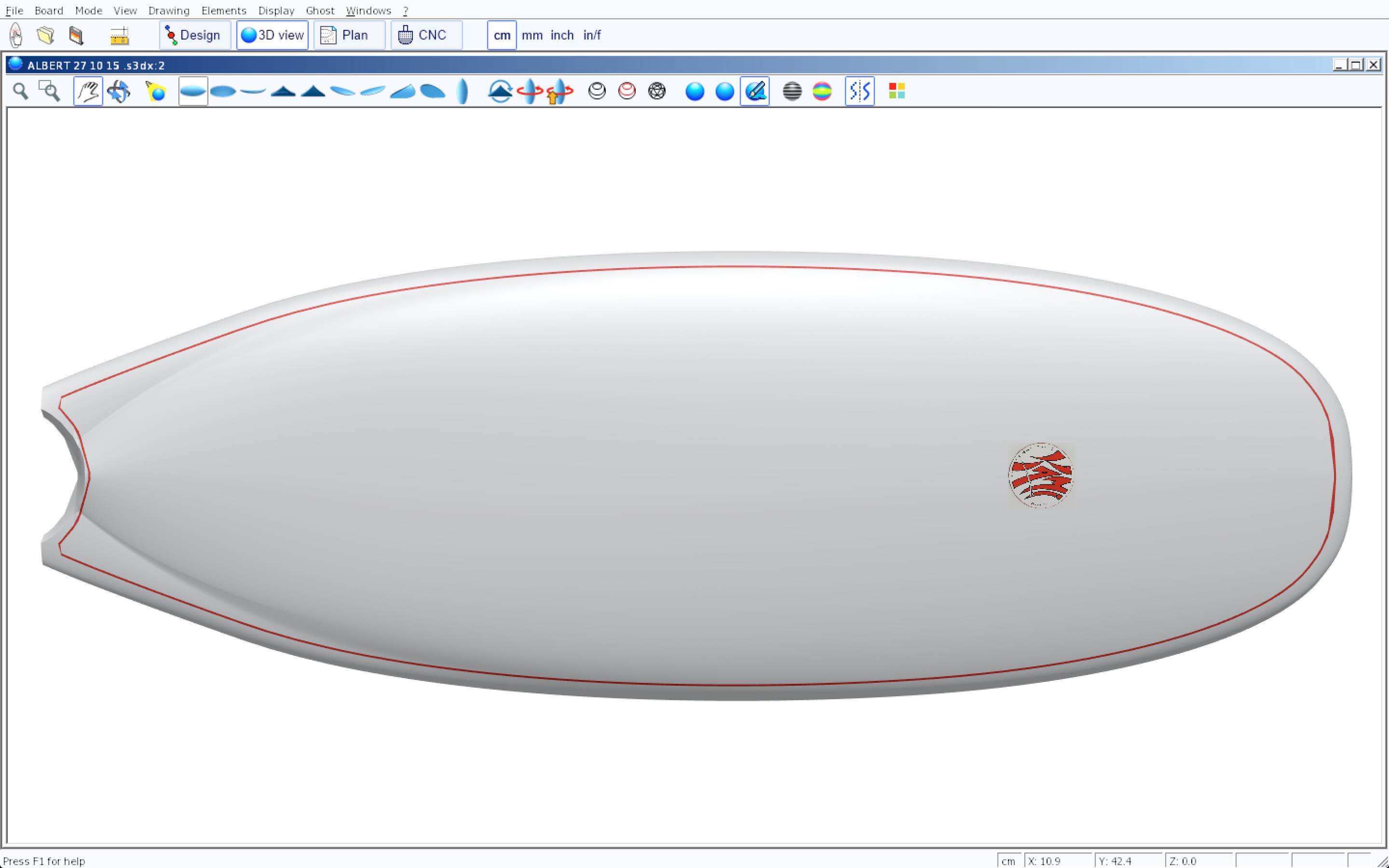The image size is (1389, 868).
Task: Click the wireframe mesh sphere icon
Action: coord(656,91)
